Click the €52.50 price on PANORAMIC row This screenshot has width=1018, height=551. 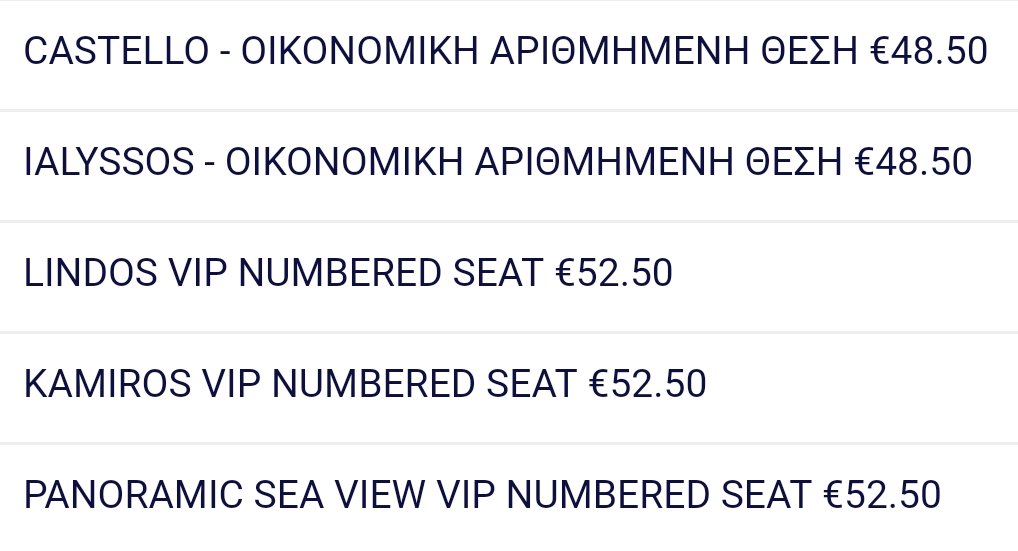[882, 495]
